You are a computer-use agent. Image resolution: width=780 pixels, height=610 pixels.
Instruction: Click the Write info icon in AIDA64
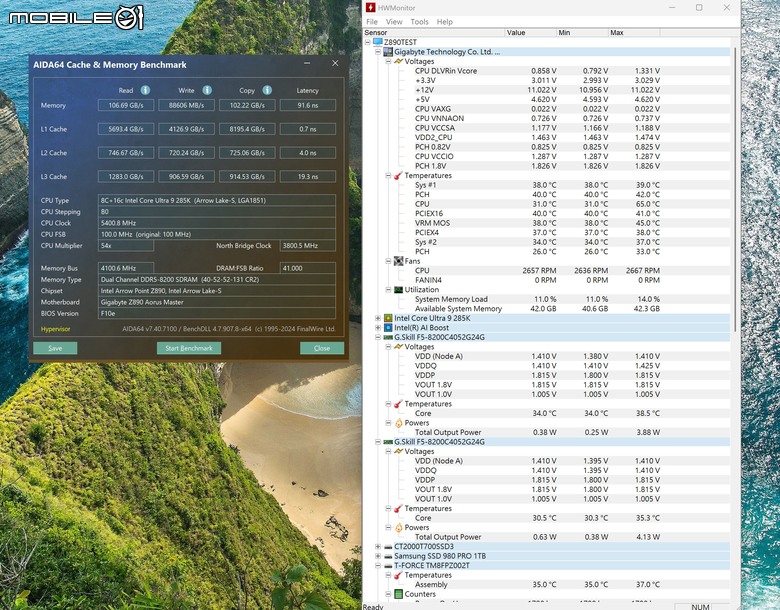[x=207, y=90]
